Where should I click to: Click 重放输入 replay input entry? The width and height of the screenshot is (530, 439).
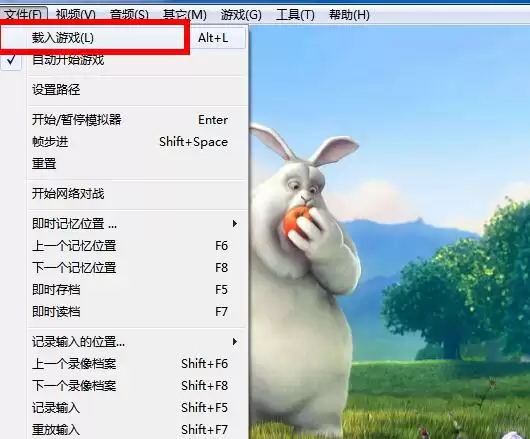(123, 429)
